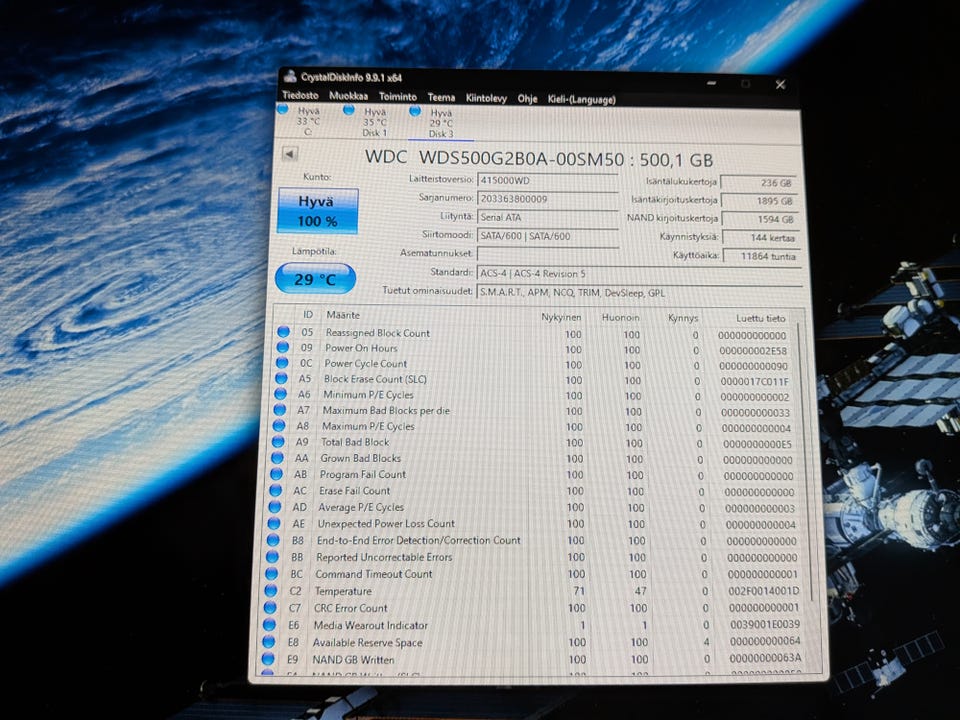
Task: Click status icon of NAND GB Written
Action: 268,659
